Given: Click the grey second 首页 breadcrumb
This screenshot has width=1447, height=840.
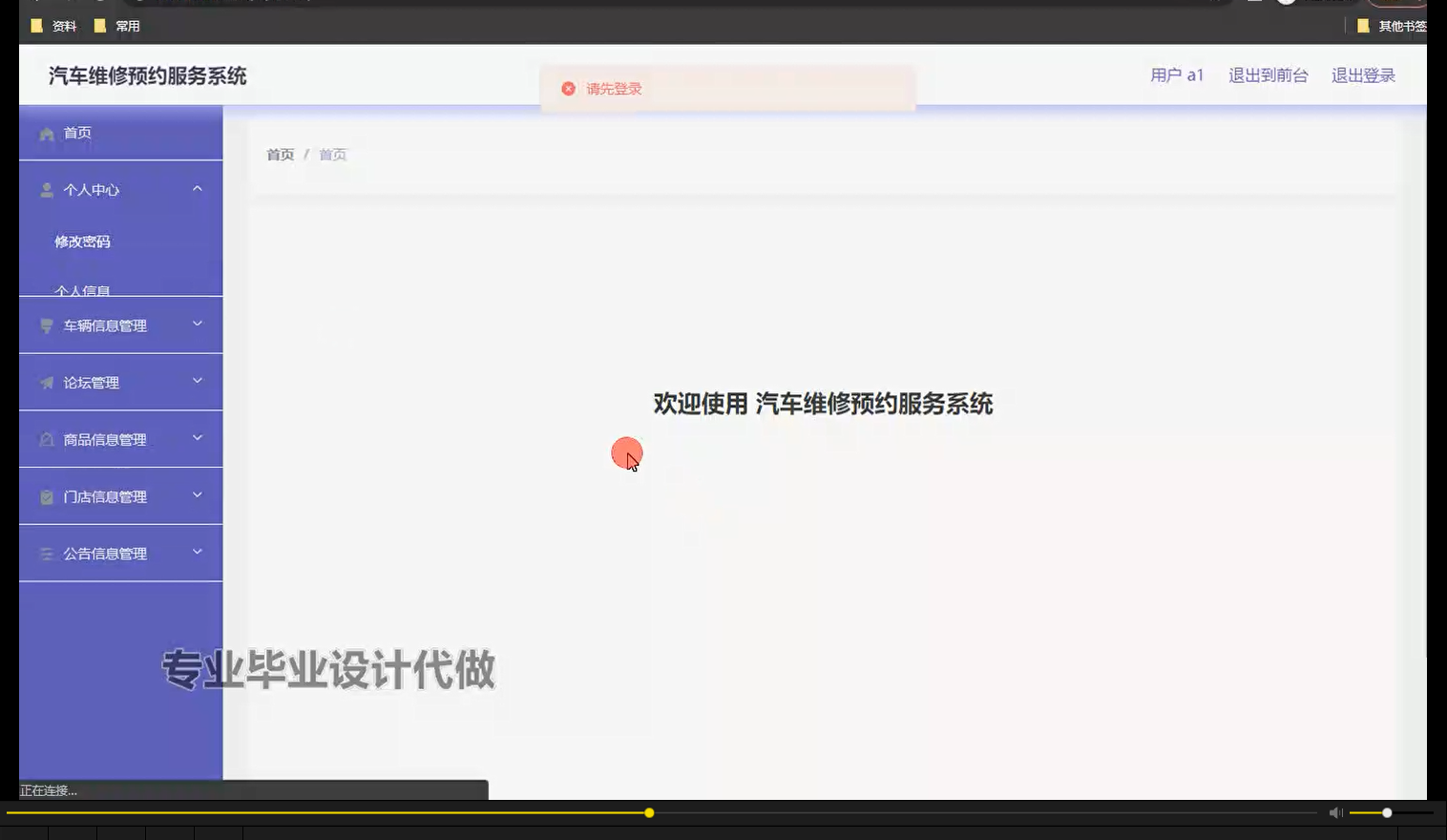Looking at the screenshot, I should tap(333, 155).
